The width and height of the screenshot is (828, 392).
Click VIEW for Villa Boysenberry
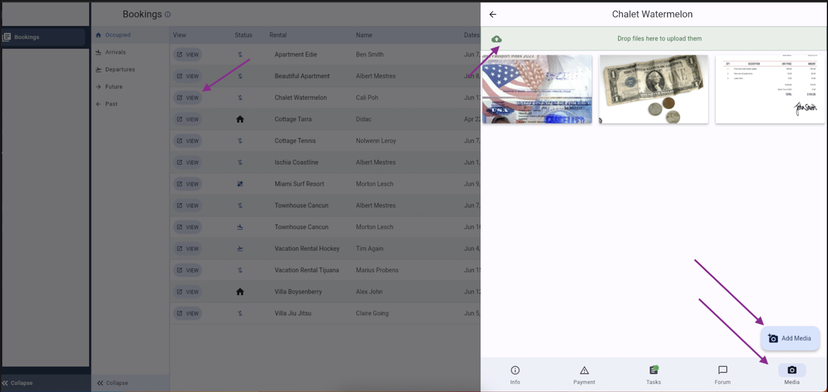pos(187,292)
